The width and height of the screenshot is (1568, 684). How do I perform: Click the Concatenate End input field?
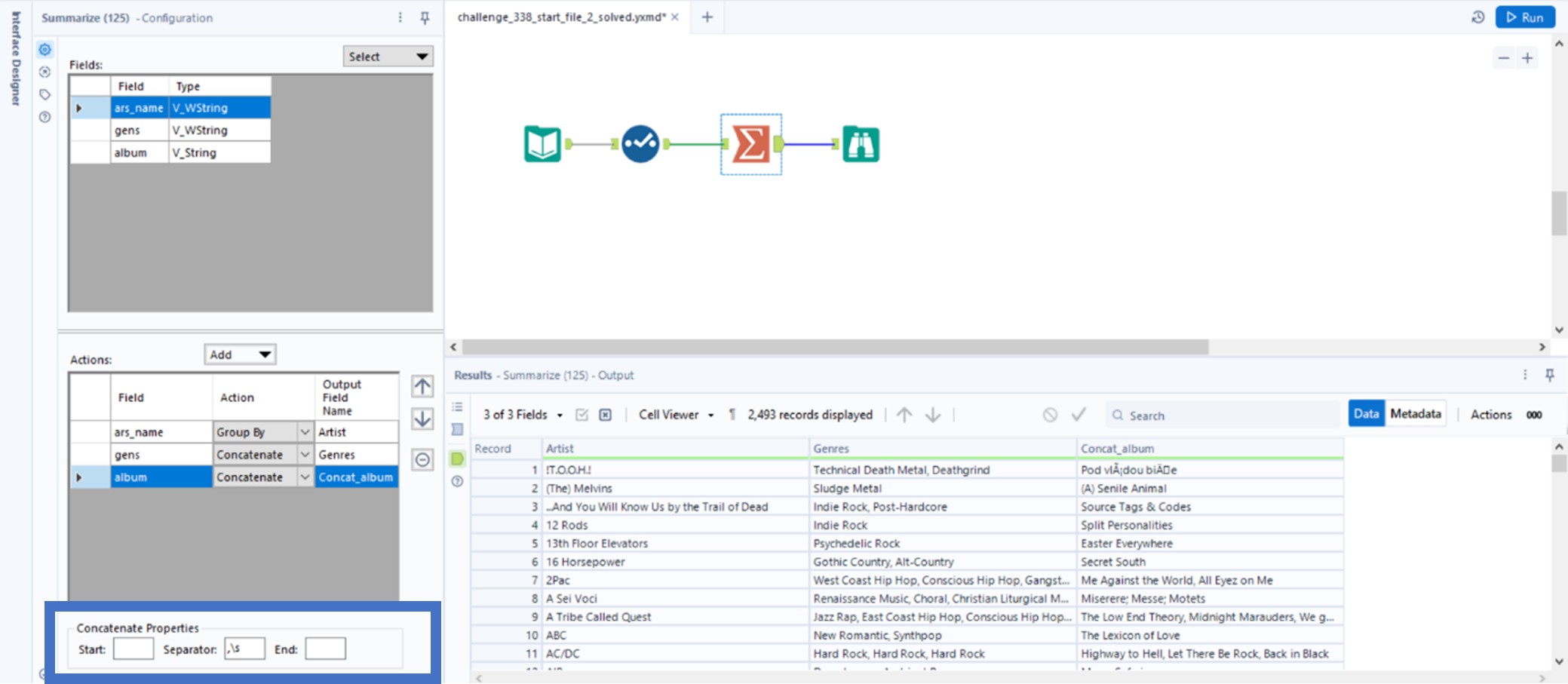[326, 649]
